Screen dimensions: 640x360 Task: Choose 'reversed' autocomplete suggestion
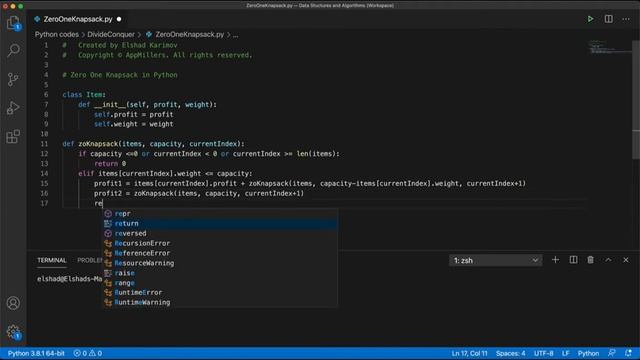pyautogui.click(x=220, y=233)
